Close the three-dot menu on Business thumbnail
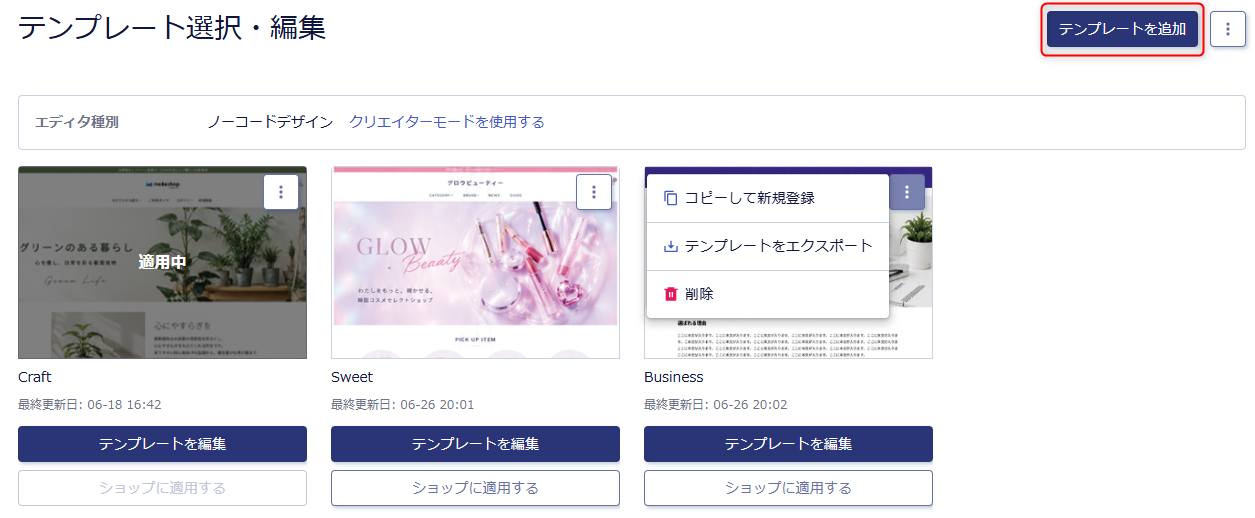 coord(907,192)
